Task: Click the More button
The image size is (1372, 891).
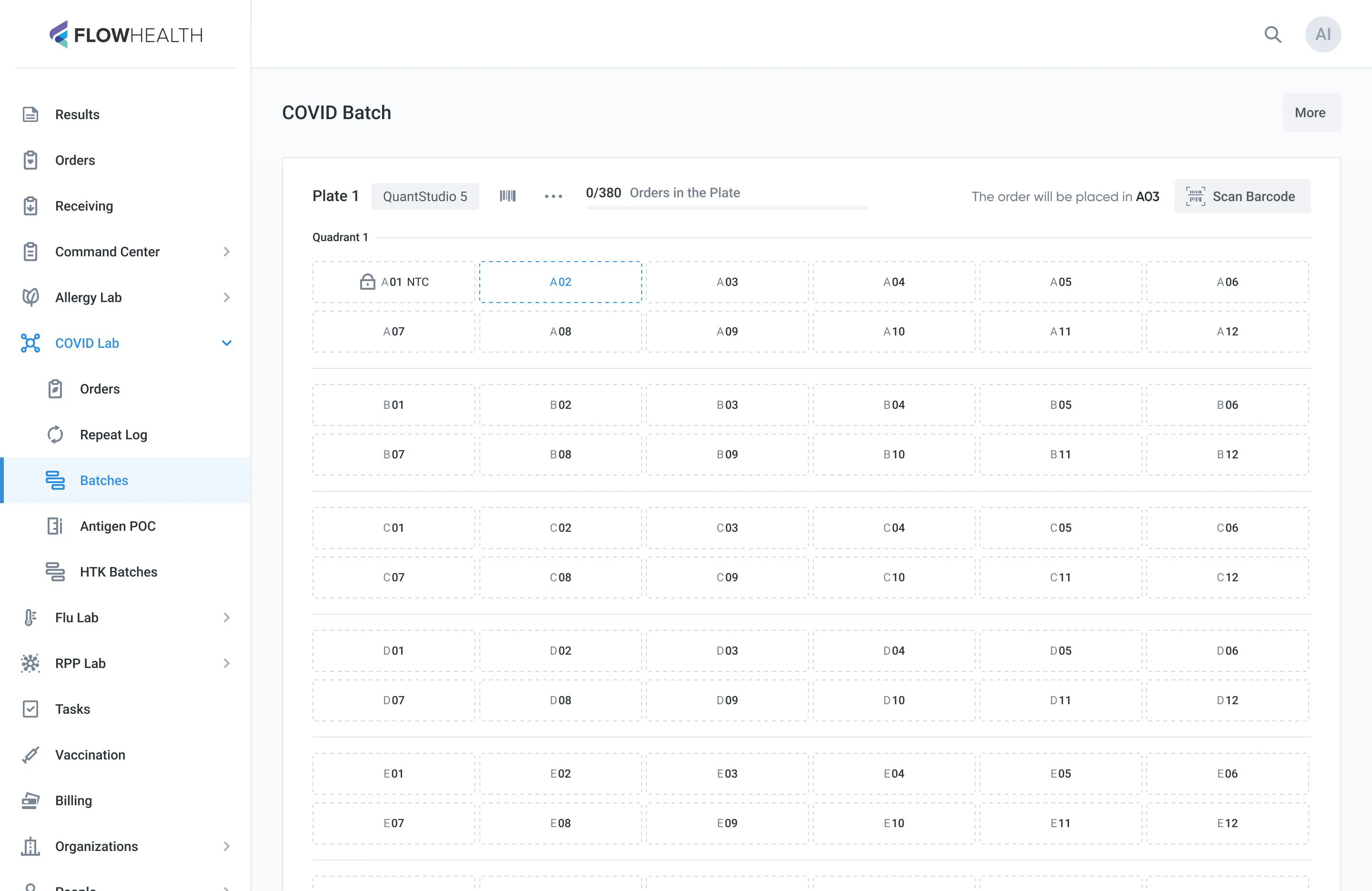Action: pyautogui.click(x=1311, y=112)
